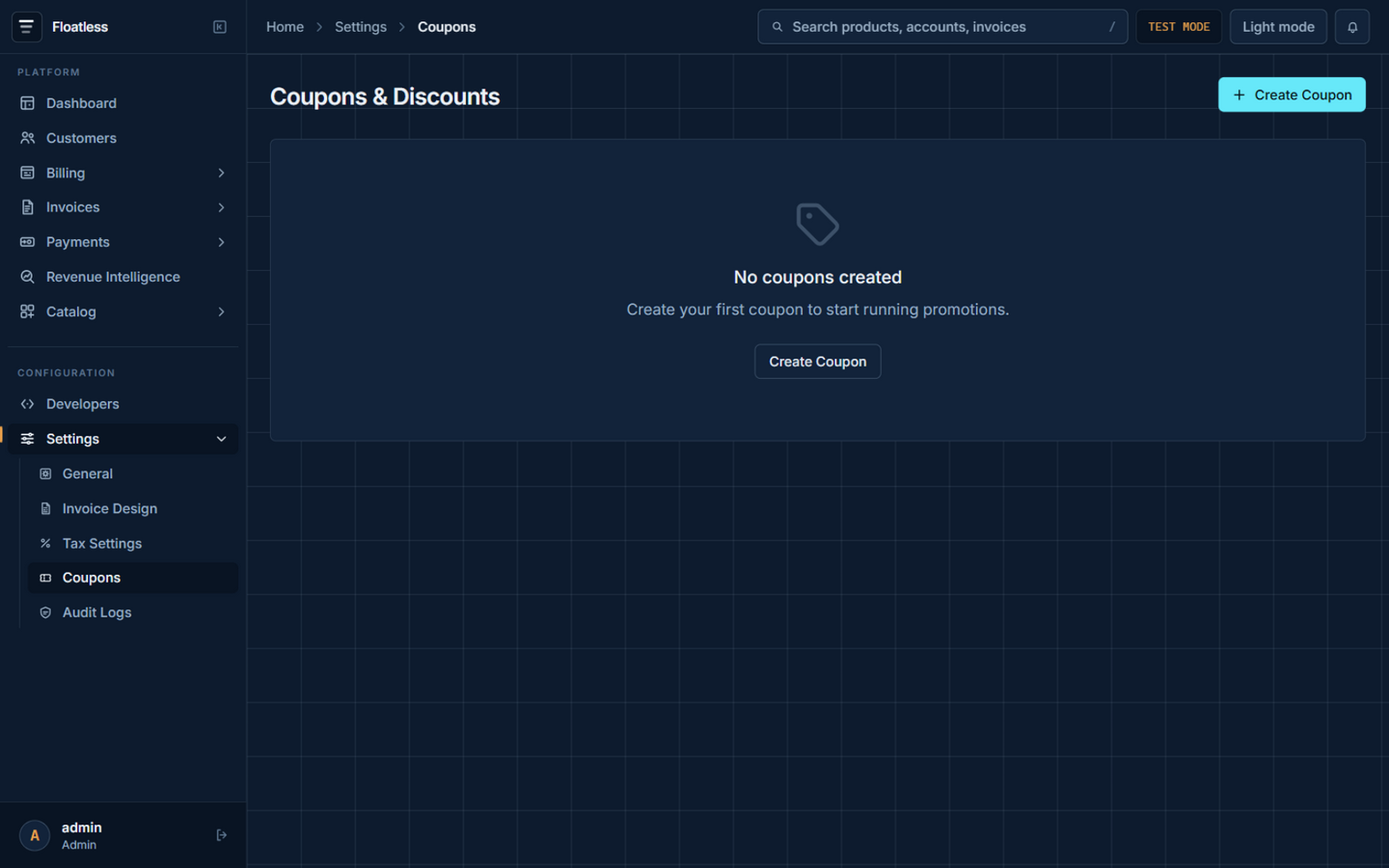Click the Settings sliders icon
This screenshot has height=868, width=1389.
(x=27, y=439)
